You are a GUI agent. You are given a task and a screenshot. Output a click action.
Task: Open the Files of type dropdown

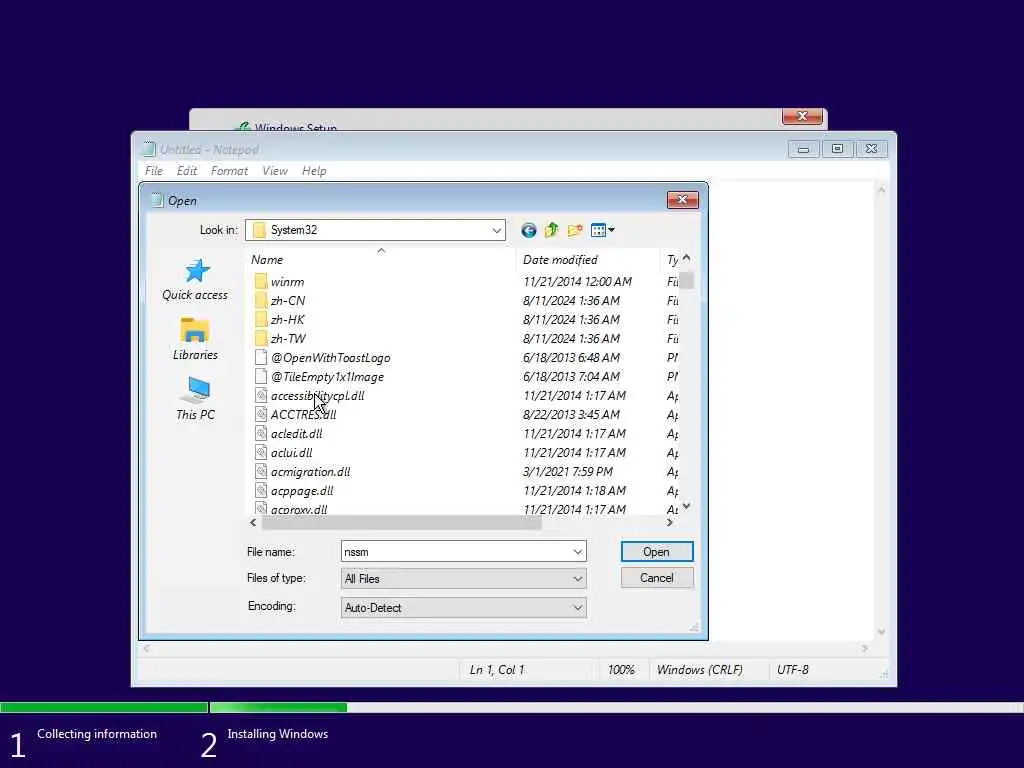(x=464, y=579)
